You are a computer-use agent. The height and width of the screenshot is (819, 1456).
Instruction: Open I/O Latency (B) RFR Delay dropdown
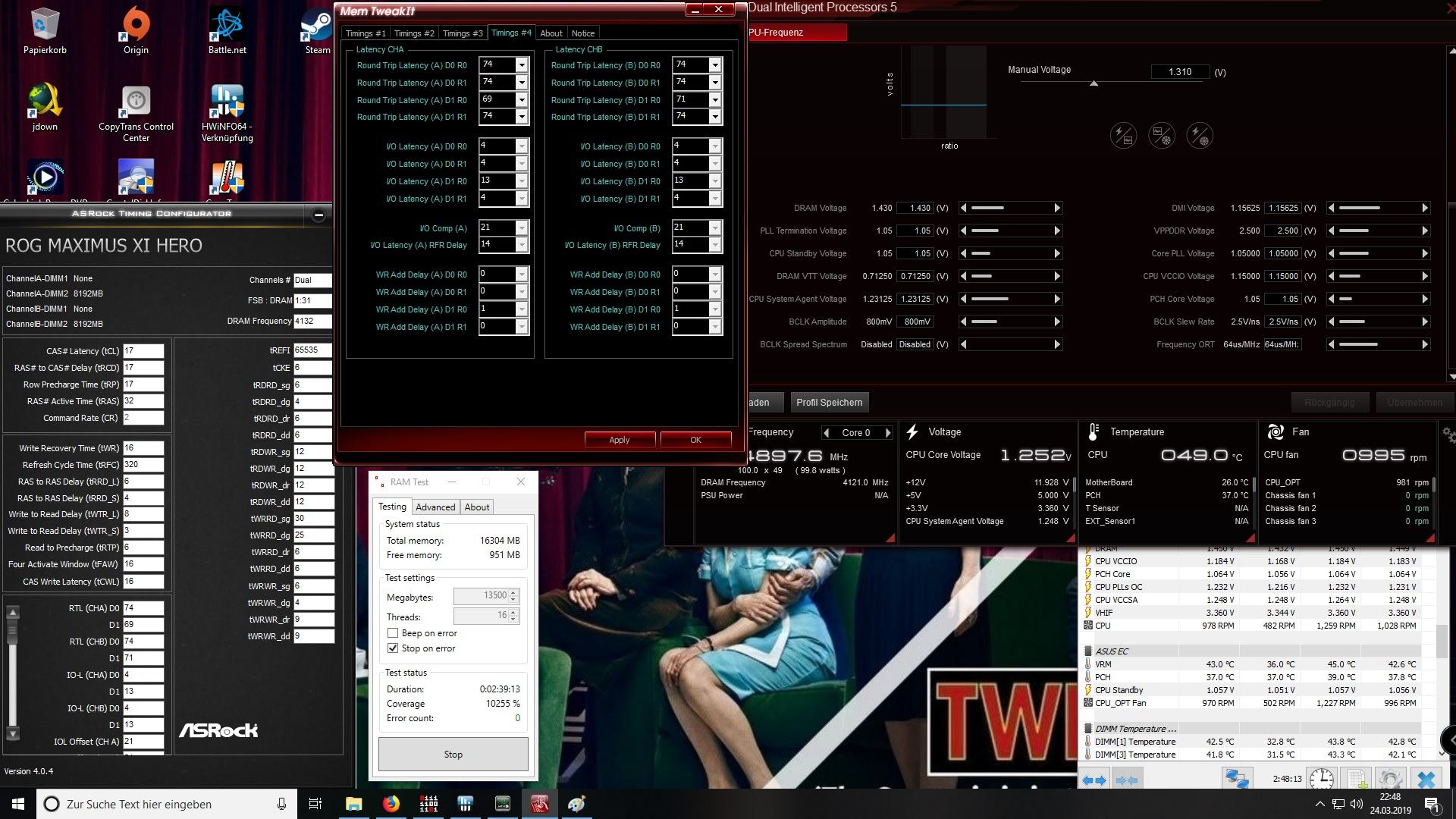pos(714,244)
